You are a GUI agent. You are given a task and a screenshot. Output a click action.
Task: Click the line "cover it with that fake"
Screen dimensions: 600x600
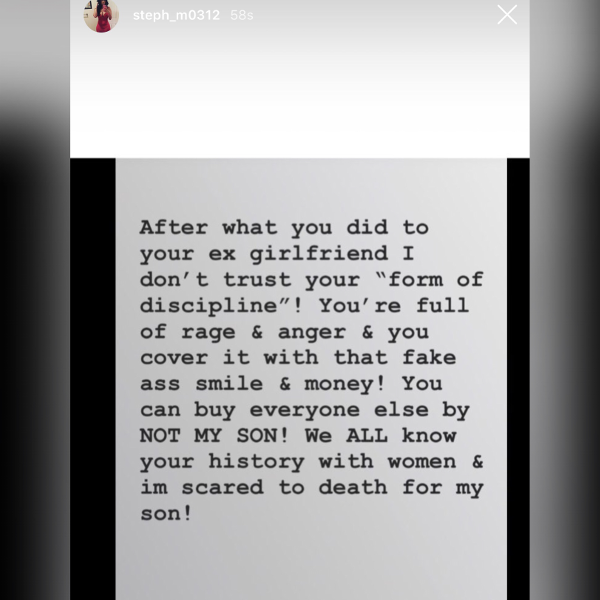298,358
